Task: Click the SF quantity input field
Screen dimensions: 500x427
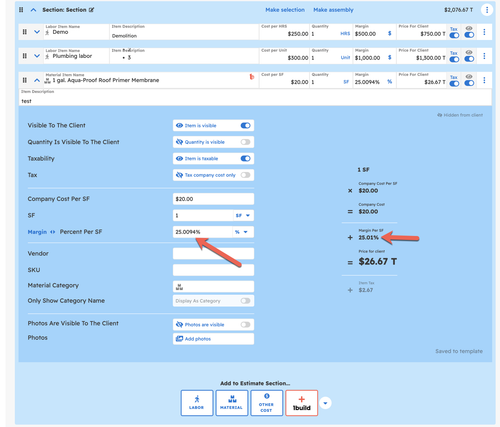Action: click(x=203, y=215)
